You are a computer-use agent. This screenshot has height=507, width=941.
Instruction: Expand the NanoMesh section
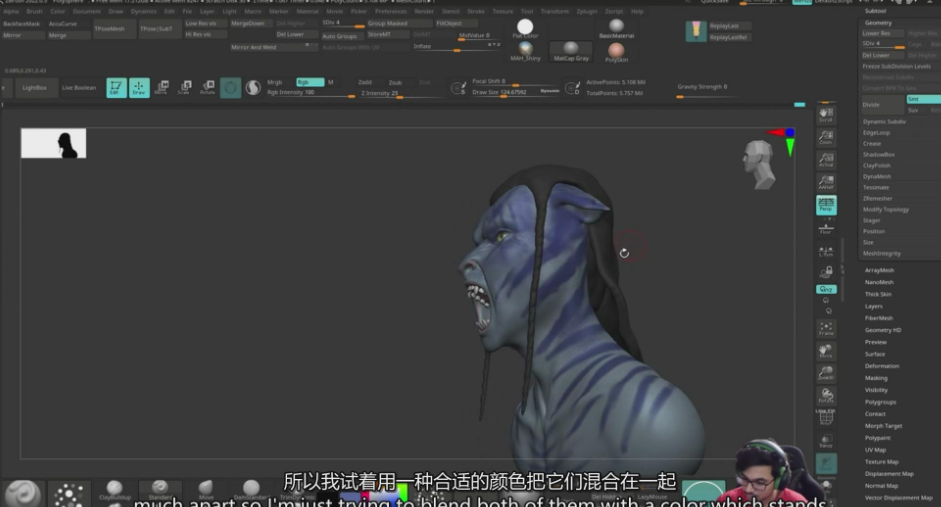[879, 283]
